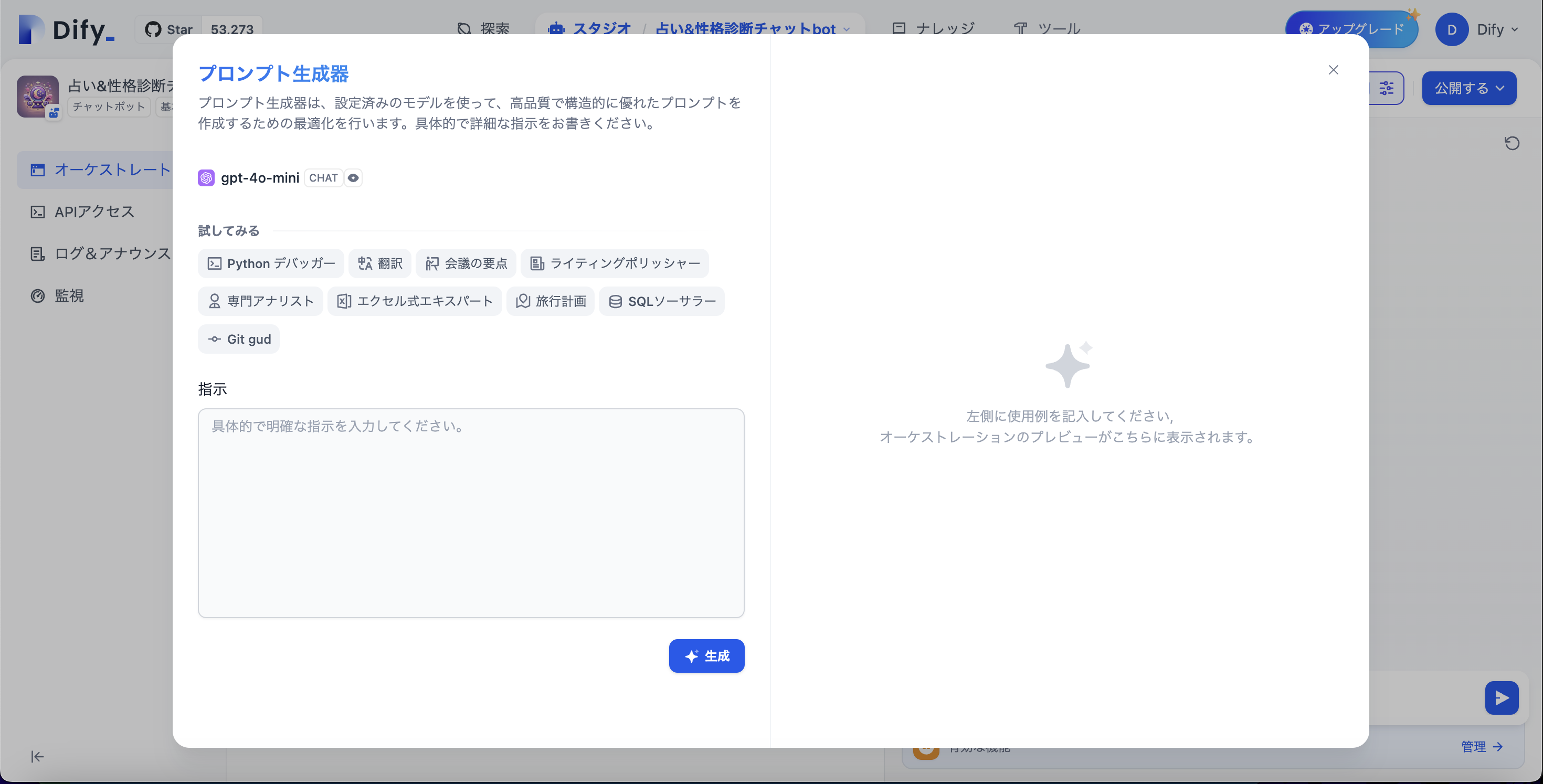The image size is (1543, 784).
Task: Click inside the 指示 instruction textarea
Action: tap(471, 512)
